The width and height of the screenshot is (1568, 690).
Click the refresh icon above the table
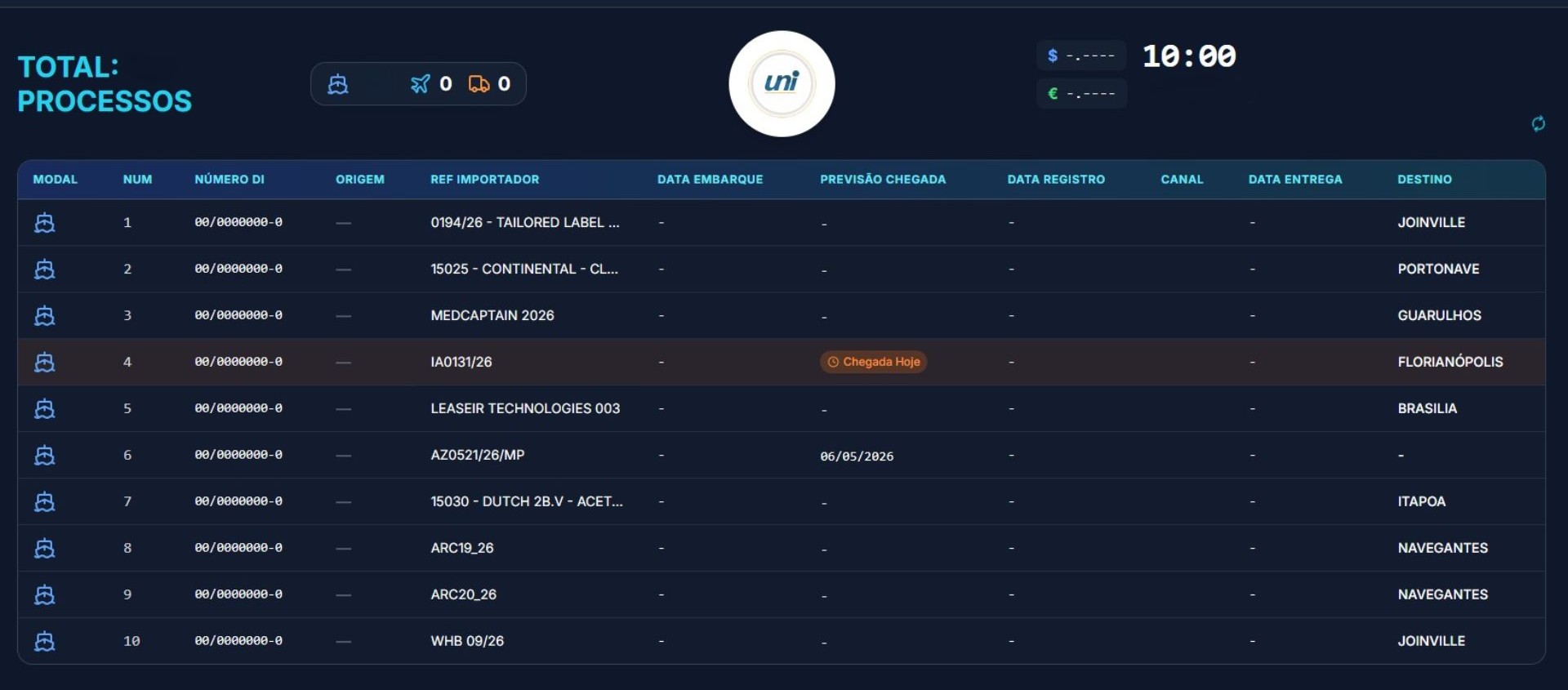[x=1538, y=123]
